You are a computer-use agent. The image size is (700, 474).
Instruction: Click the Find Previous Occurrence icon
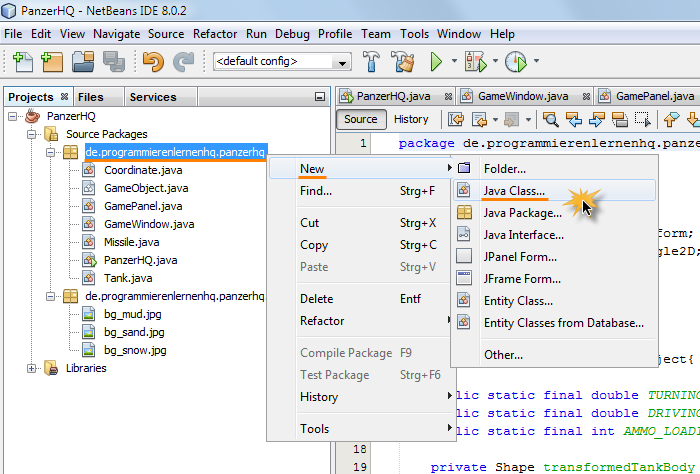tap(574, 119)
